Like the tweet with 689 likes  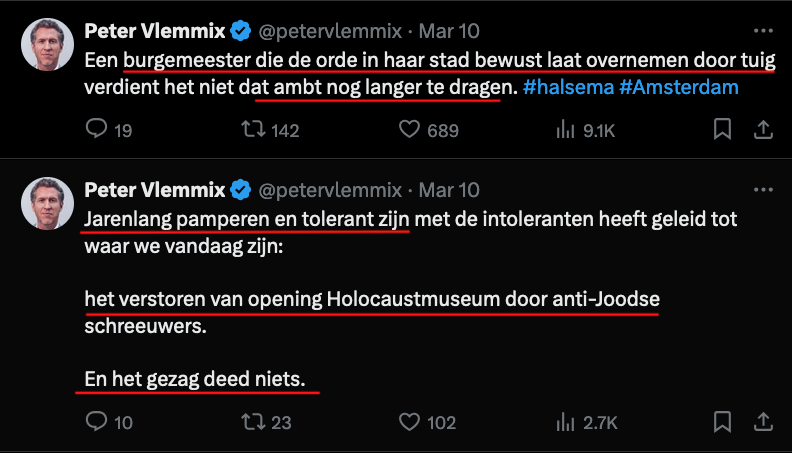click(408, 130)
